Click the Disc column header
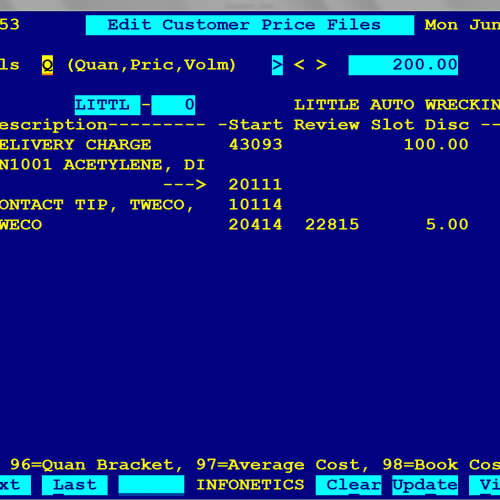This screenshot has height=500, width=500. (447, 125)
